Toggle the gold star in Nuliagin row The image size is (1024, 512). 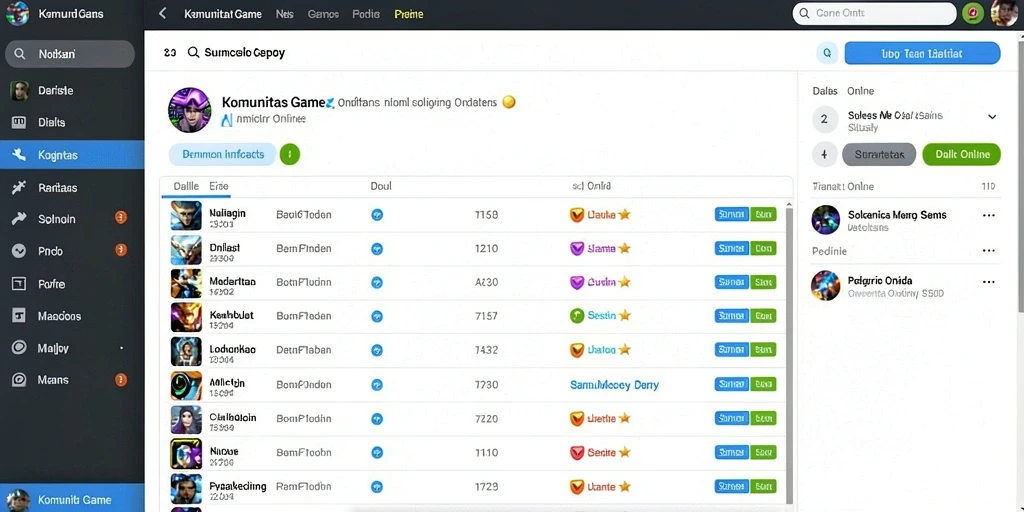[624, 214]
